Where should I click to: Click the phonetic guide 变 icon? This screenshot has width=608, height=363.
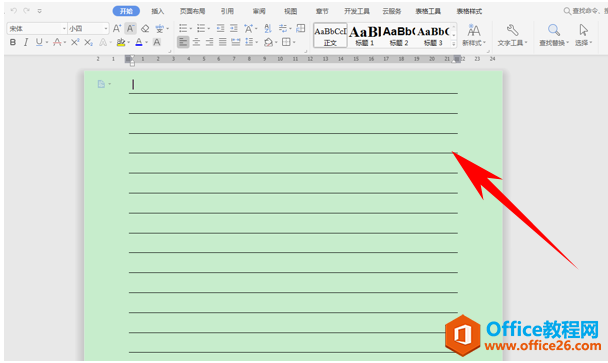(x=160, y=28)
